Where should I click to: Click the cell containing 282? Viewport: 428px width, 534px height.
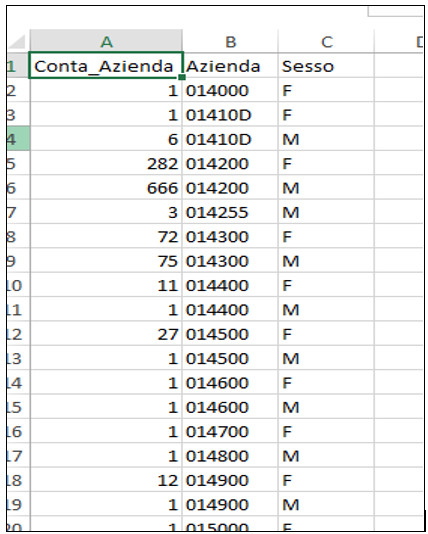pos(106,163)
